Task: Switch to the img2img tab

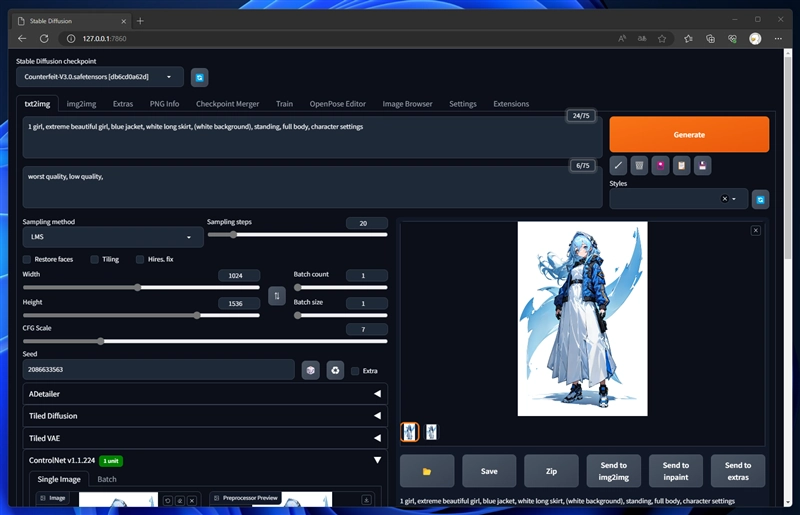Action: click(x=81, y=104)
